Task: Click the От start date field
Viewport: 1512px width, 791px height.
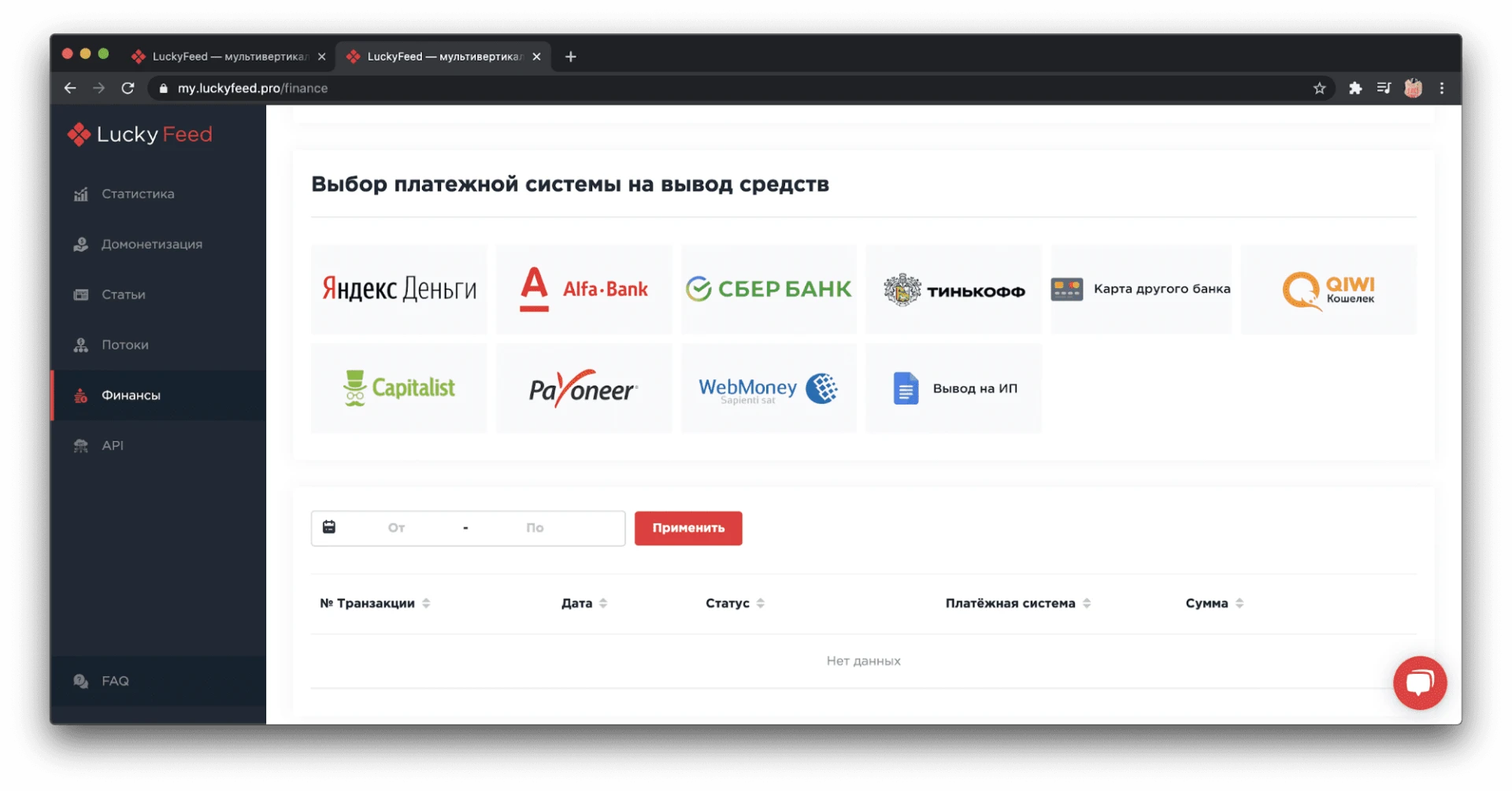Action: 396,528
